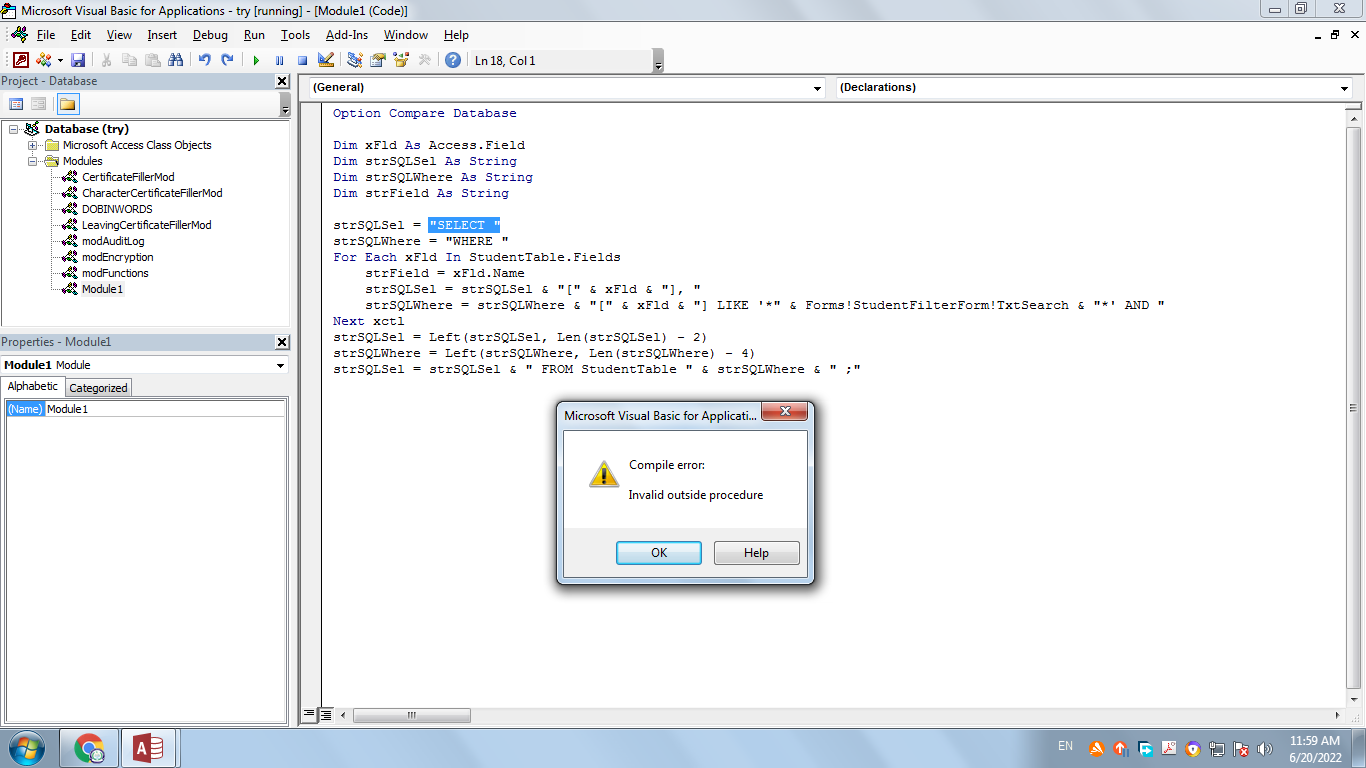Toggle Design Mode icon in toolbar
Image resolution: width=1366 pixels, height=768 pixels.
coord(325,60)
